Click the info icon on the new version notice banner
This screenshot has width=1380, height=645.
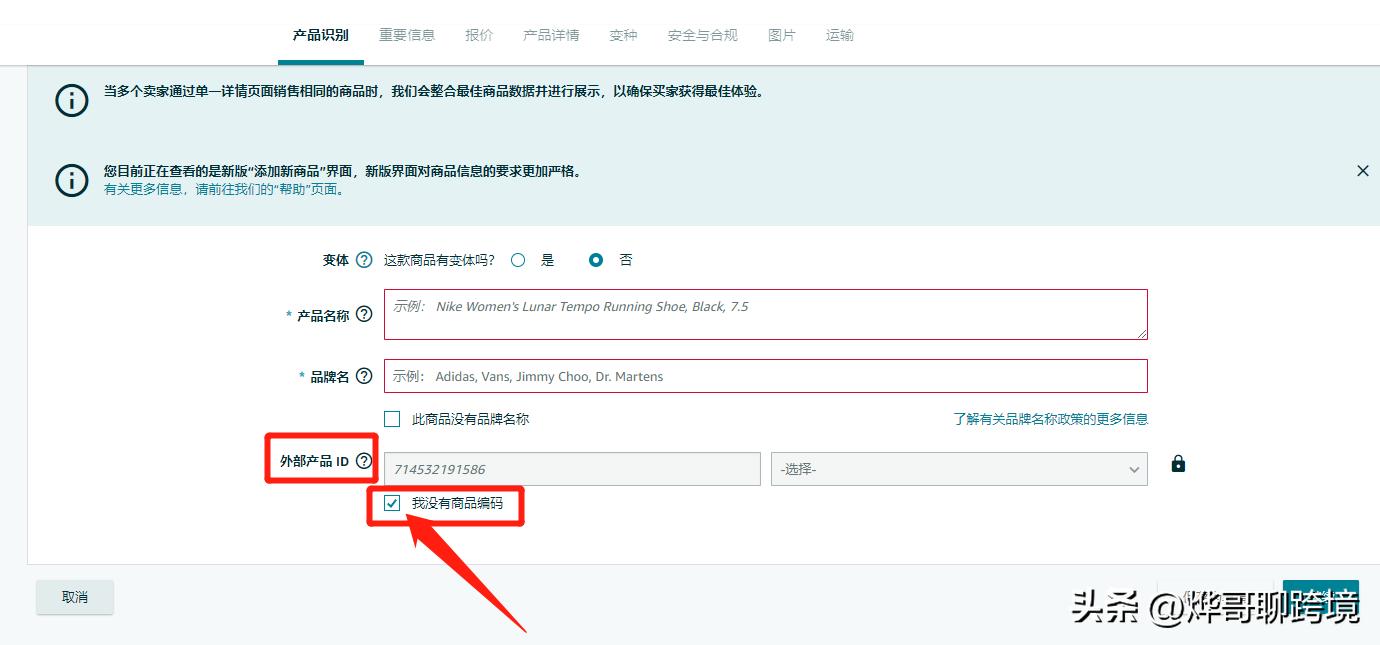click(71, 180)
